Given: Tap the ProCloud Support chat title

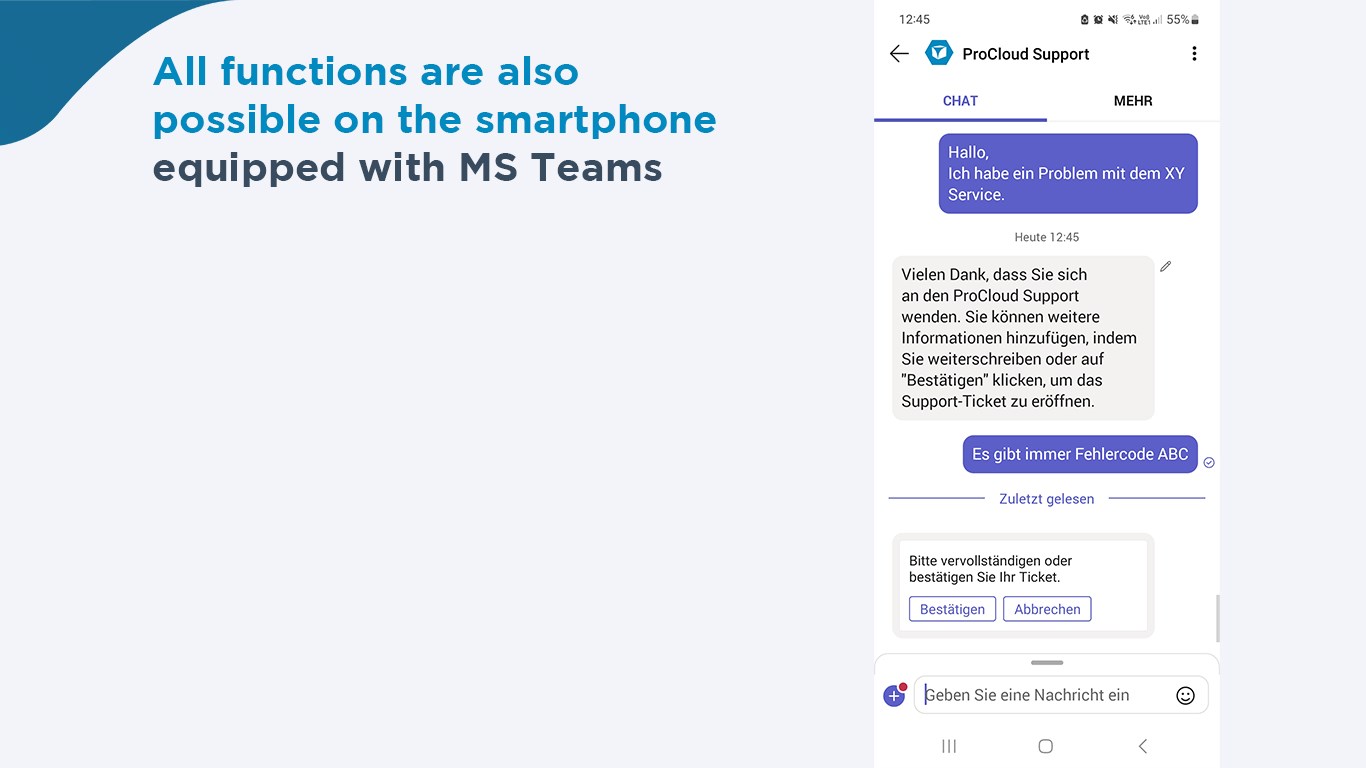Looking at the screenshot, I should (1025, 54).
